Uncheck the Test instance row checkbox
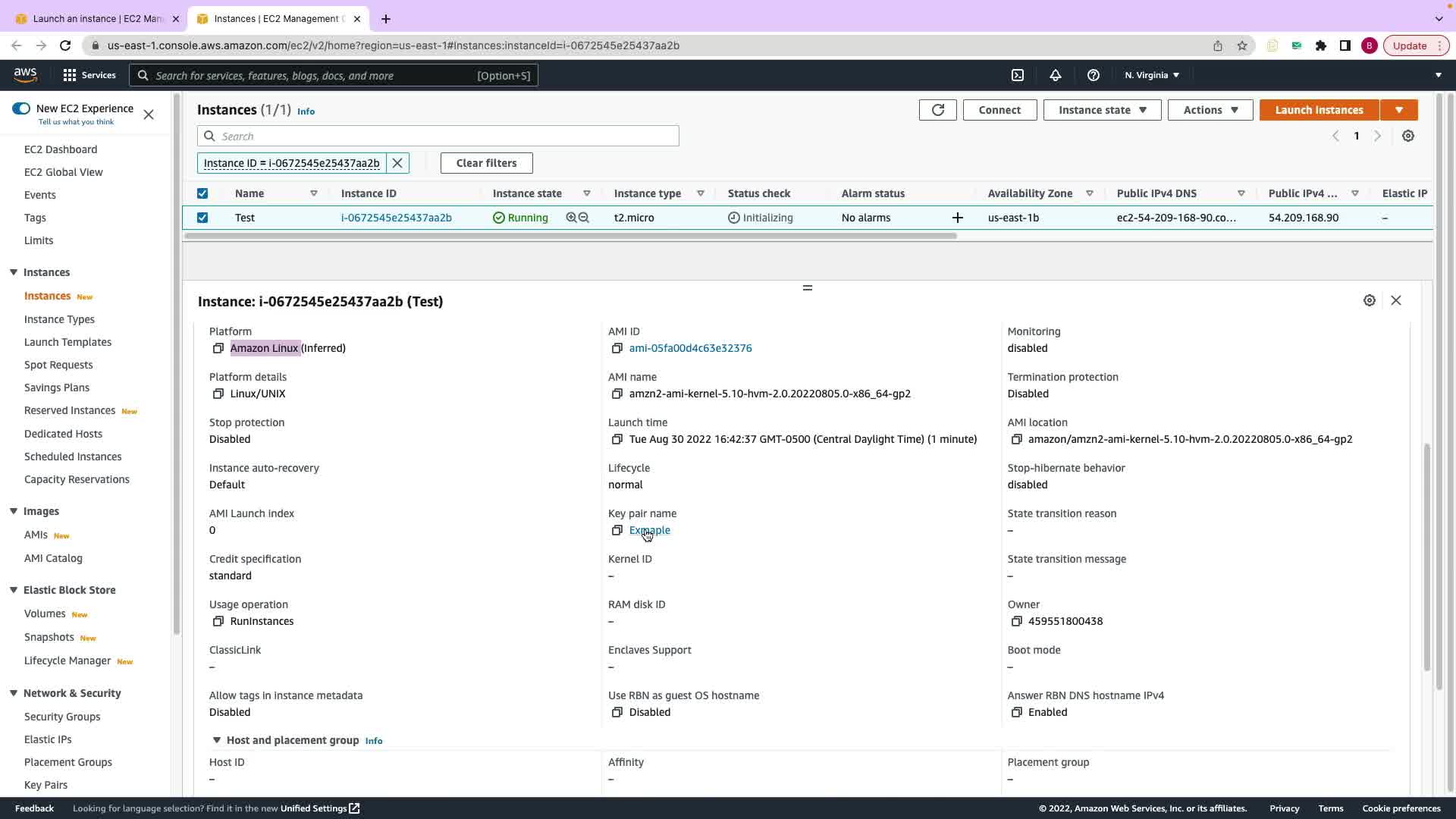The width and height of the screenshot is (1456, 819). pyautogui.click(x=202, y=218)
